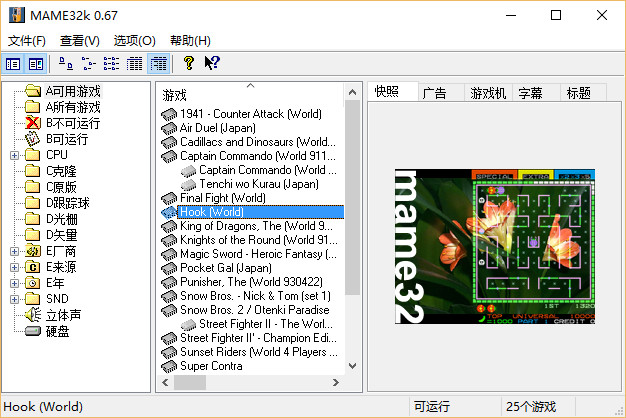Select Super Contra in game list
Screen dimensions: 626x418
[x=211, y=366]
